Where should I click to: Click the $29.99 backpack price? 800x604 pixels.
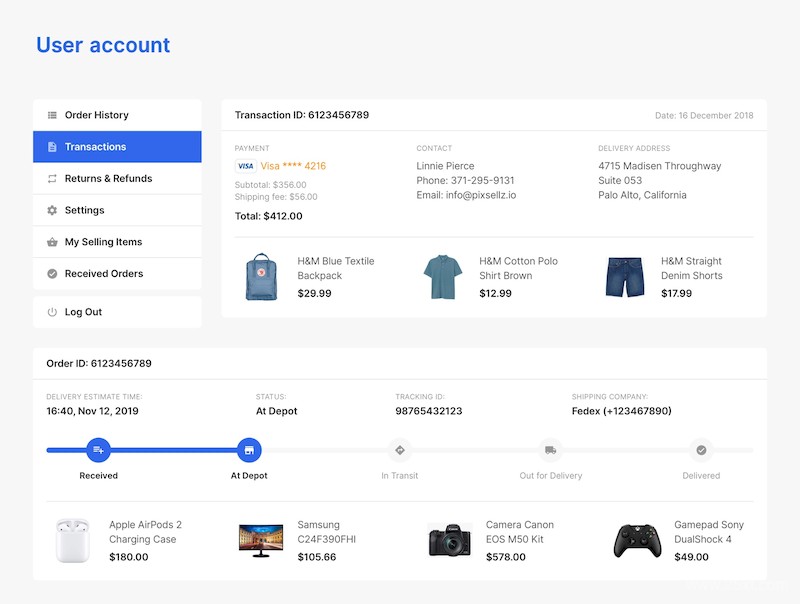point(314,293)
